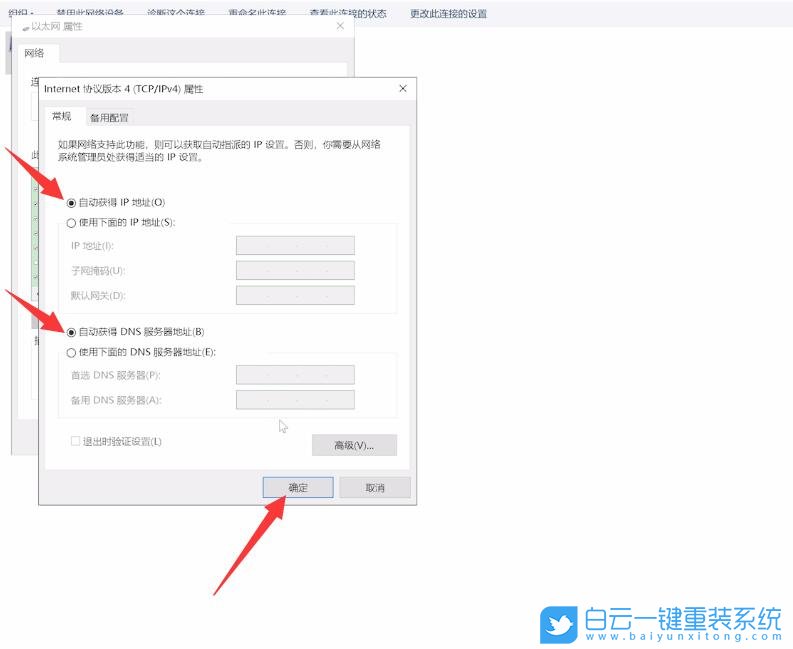Click the 首选 DNS 服务器 field
Image resolution: width=793 pixels, height=649 pixels.
295,375
